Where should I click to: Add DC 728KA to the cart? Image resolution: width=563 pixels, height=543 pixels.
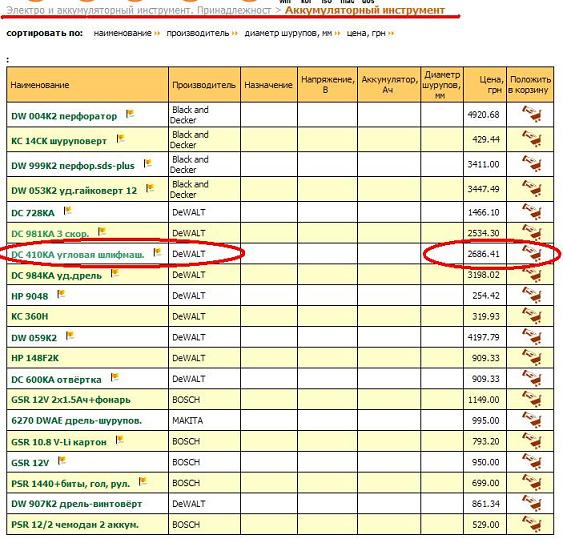531,212
